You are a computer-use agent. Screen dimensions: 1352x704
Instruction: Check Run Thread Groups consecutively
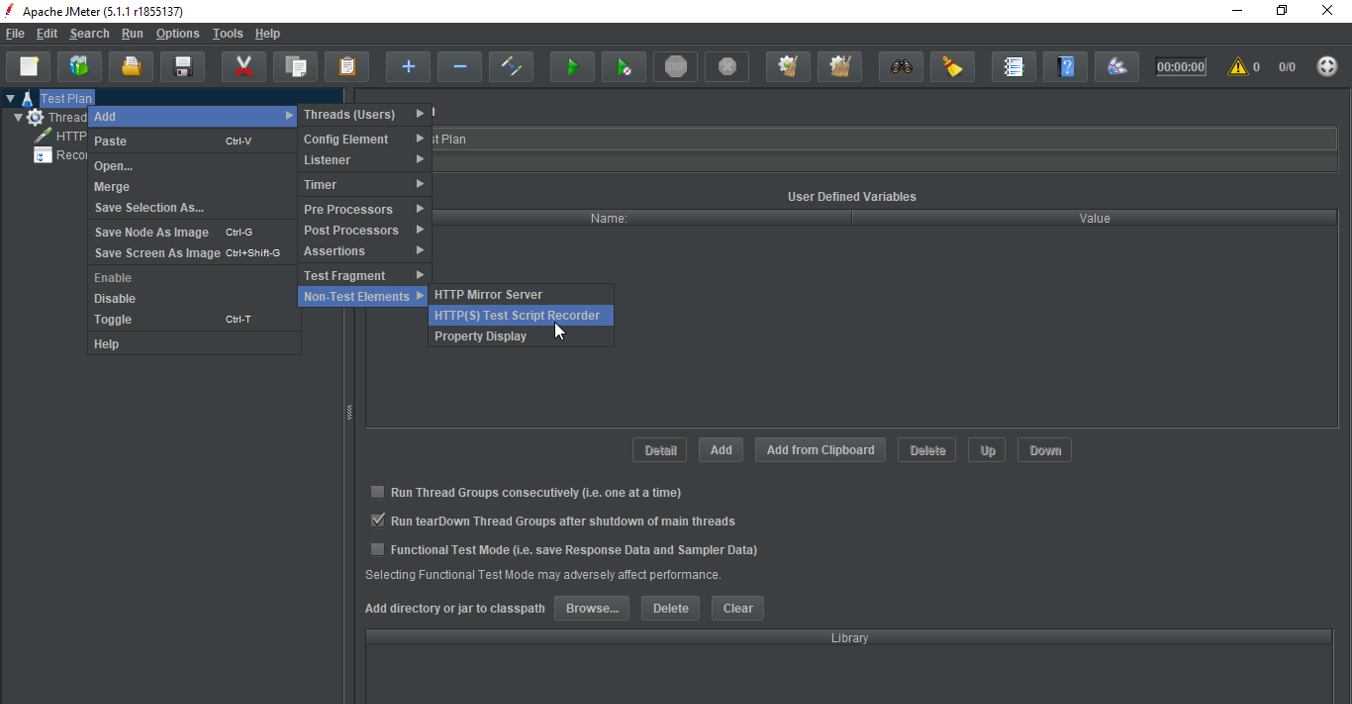377,492
